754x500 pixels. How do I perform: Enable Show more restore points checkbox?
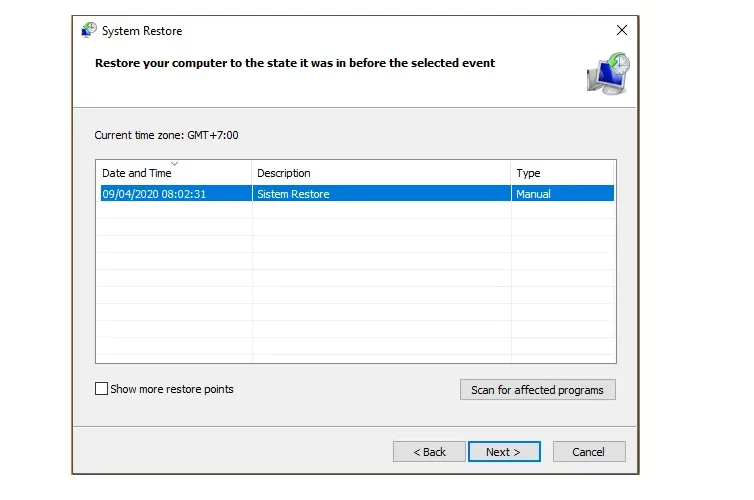coord(101,388)
